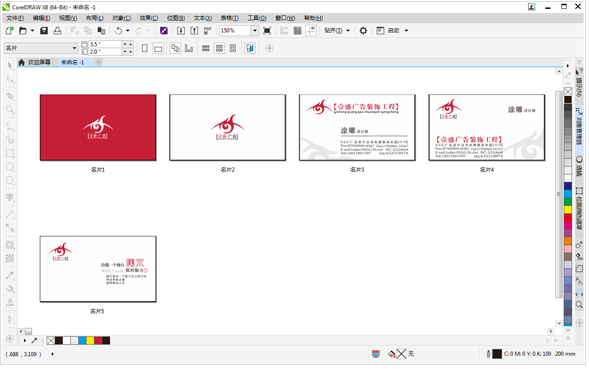
Task: Select the Crop tool
Action: coord(10,96)
